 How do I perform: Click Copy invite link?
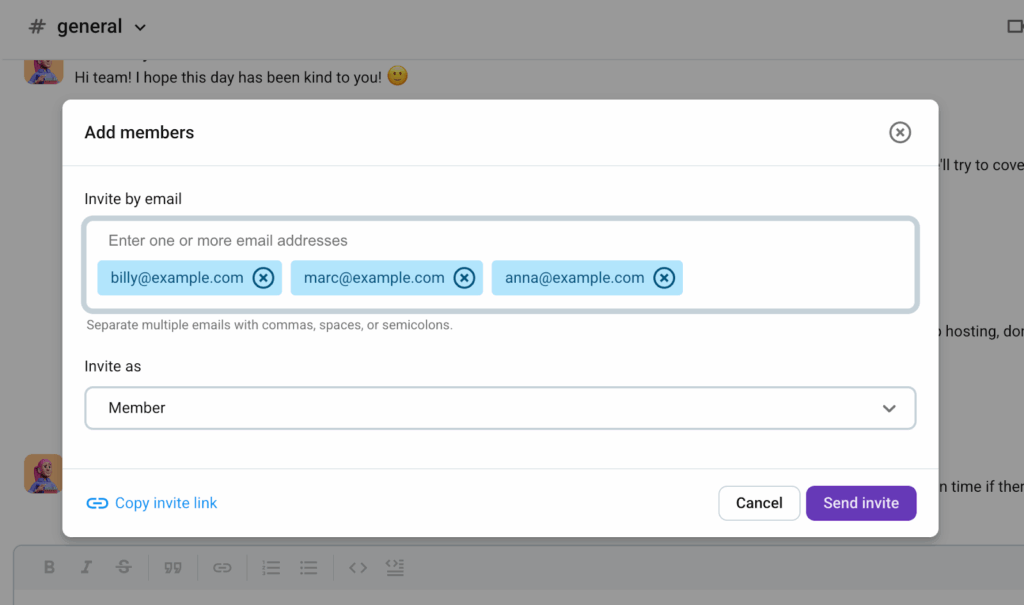pyautogui.click(x=152, y=503)
